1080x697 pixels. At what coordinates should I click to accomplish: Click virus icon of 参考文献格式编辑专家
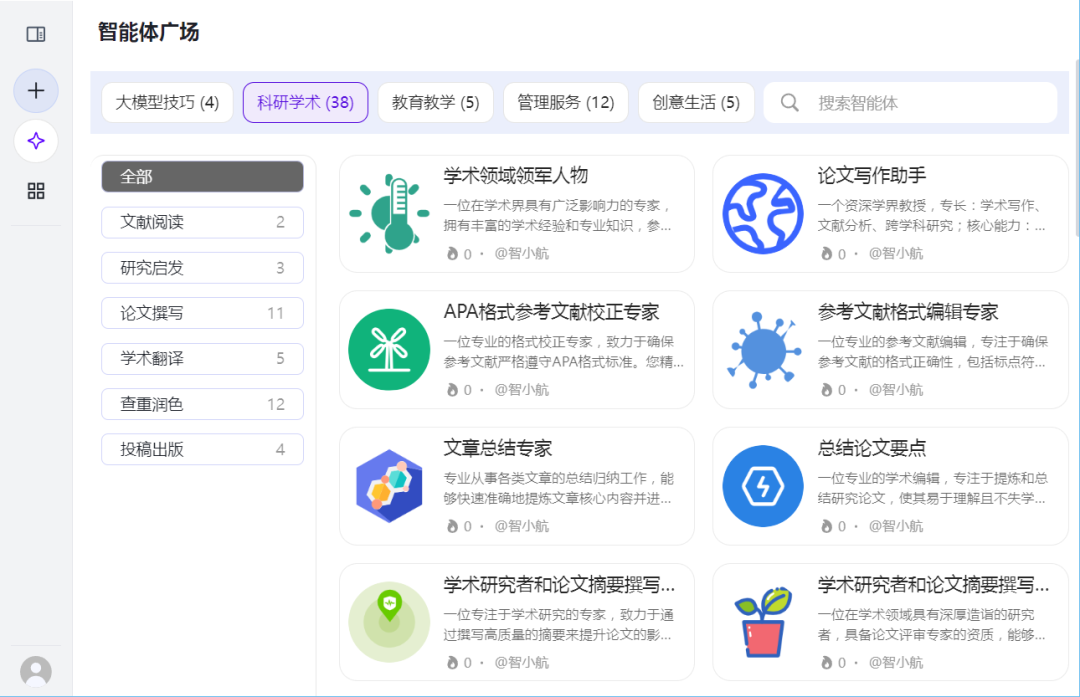[762, 350]
